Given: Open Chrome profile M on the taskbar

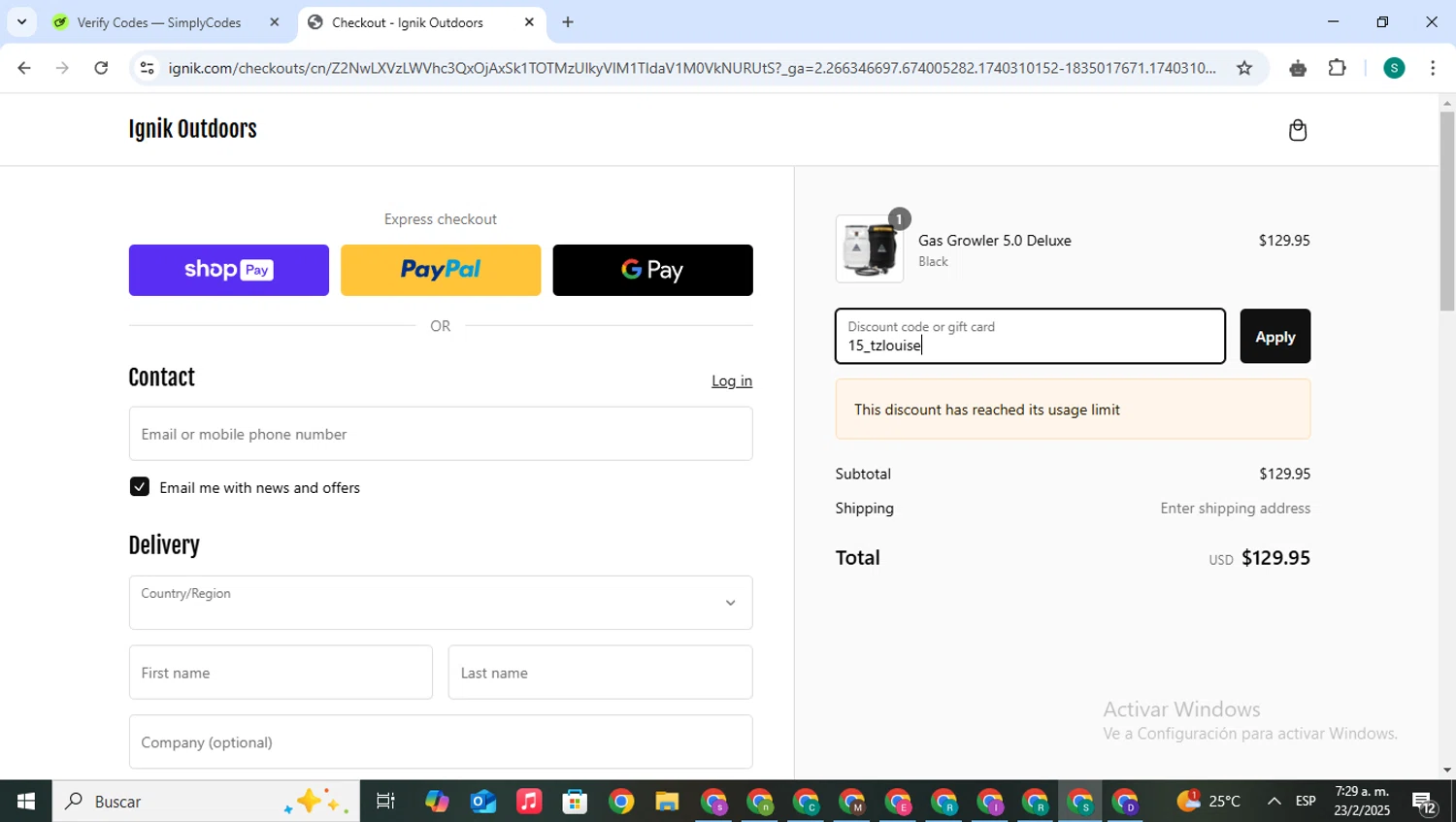Looking at the screenshot, I should [852, 802].
